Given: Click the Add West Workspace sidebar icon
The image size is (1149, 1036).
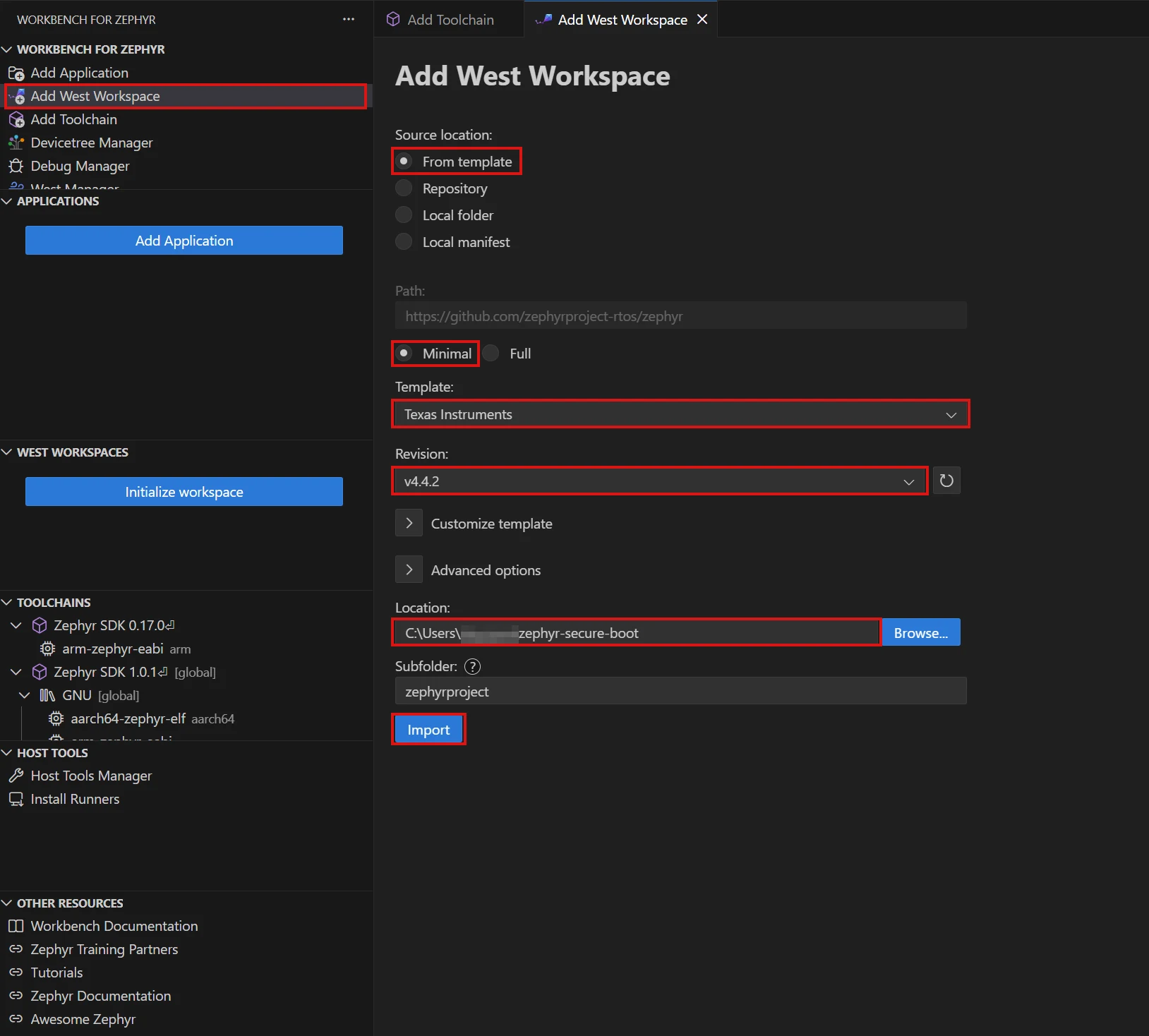Looking at the screenshot, I should point(18,97).
